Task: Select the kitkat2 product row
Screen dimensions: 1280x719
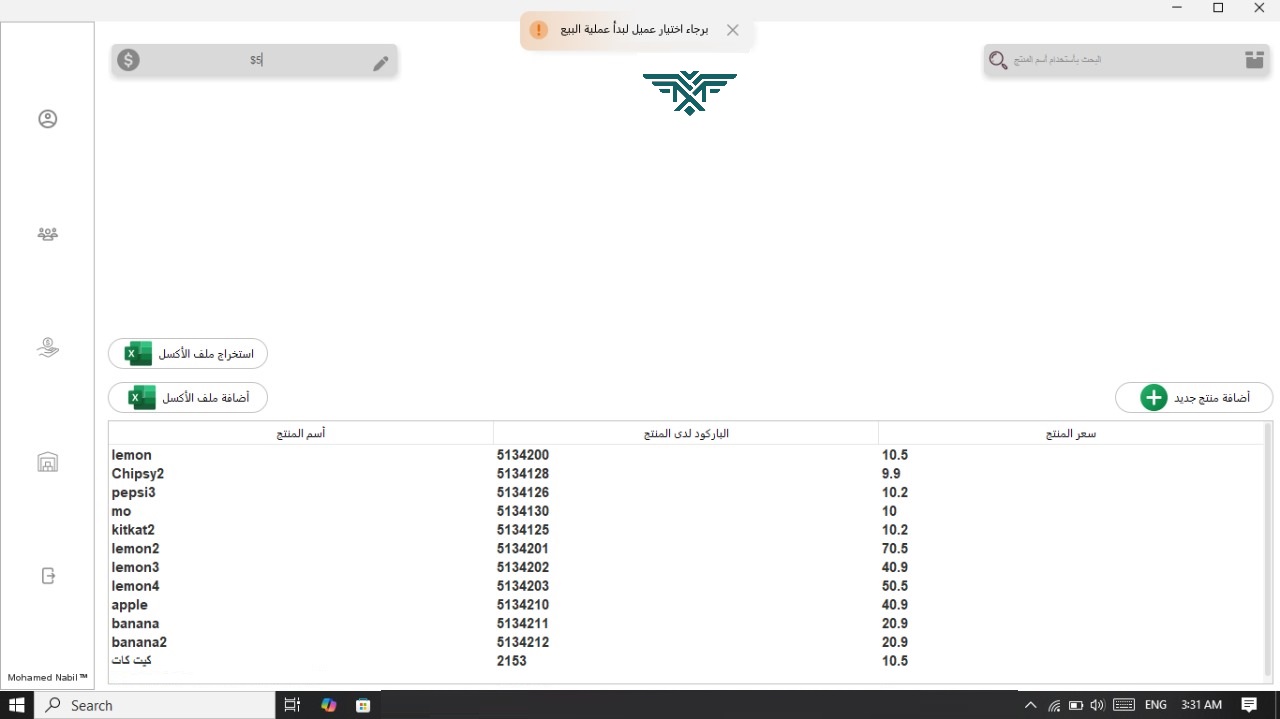Action: point(686,530)
